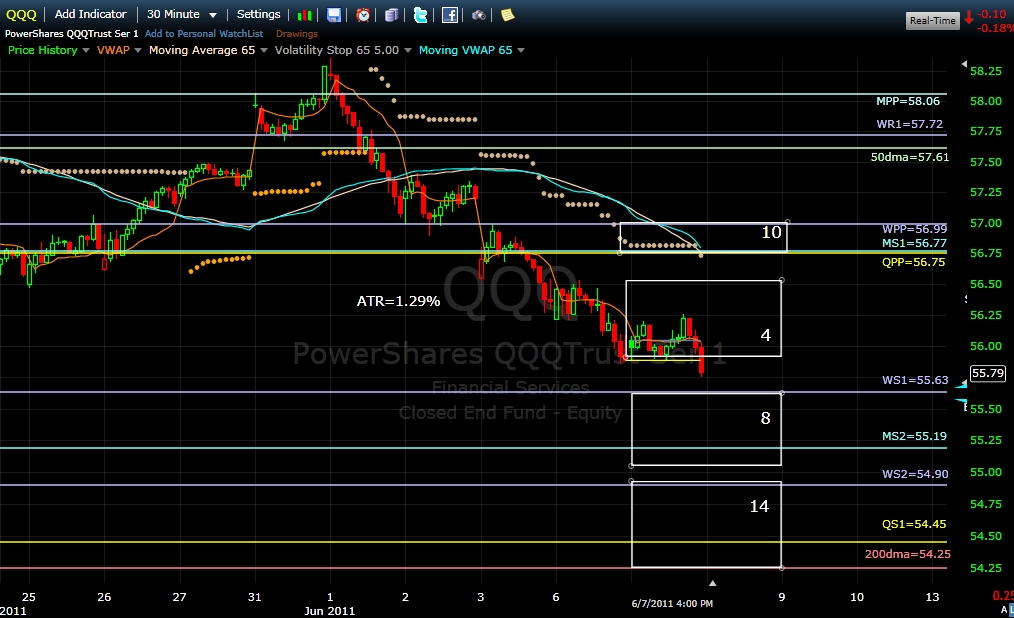Click the floppy disk save icon
The image size is (1014, 618).
point(334,15)
